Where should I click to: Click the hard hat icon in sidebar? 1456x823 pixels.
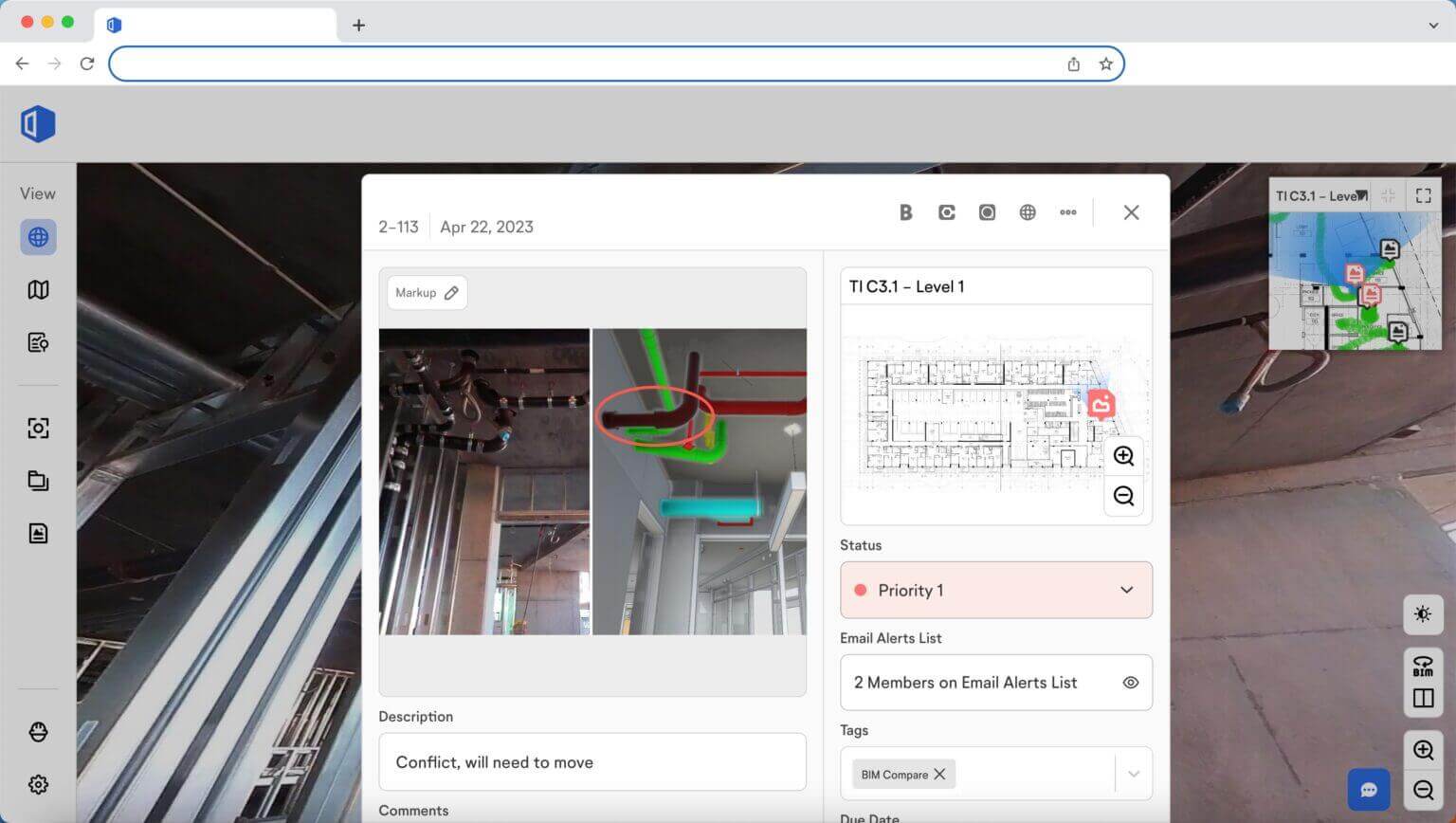pos(38,732)
